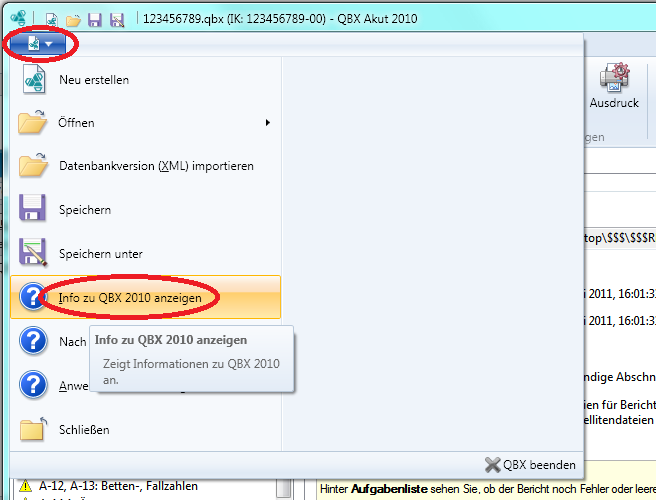Image resolution: width=656 pixels, height=500 pixels.
Task: Click the save floppy quick access icon
Action: coord(95,20)
